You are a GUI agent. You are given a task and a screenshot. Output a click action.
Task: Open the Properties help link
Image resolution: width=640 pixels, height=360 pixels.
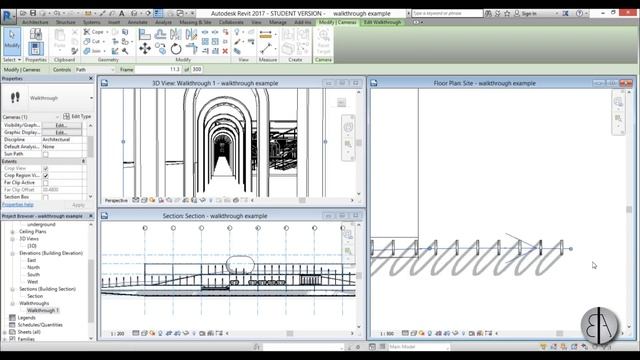(x=18, y=204)
